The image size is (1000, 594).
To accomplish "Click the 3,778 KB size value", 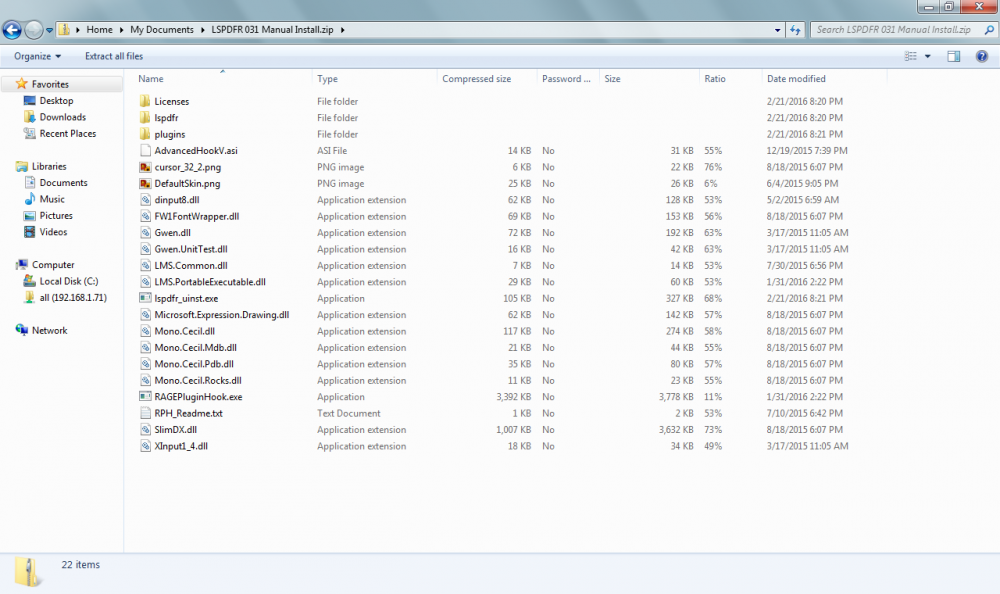I will [x=675, y=397].
